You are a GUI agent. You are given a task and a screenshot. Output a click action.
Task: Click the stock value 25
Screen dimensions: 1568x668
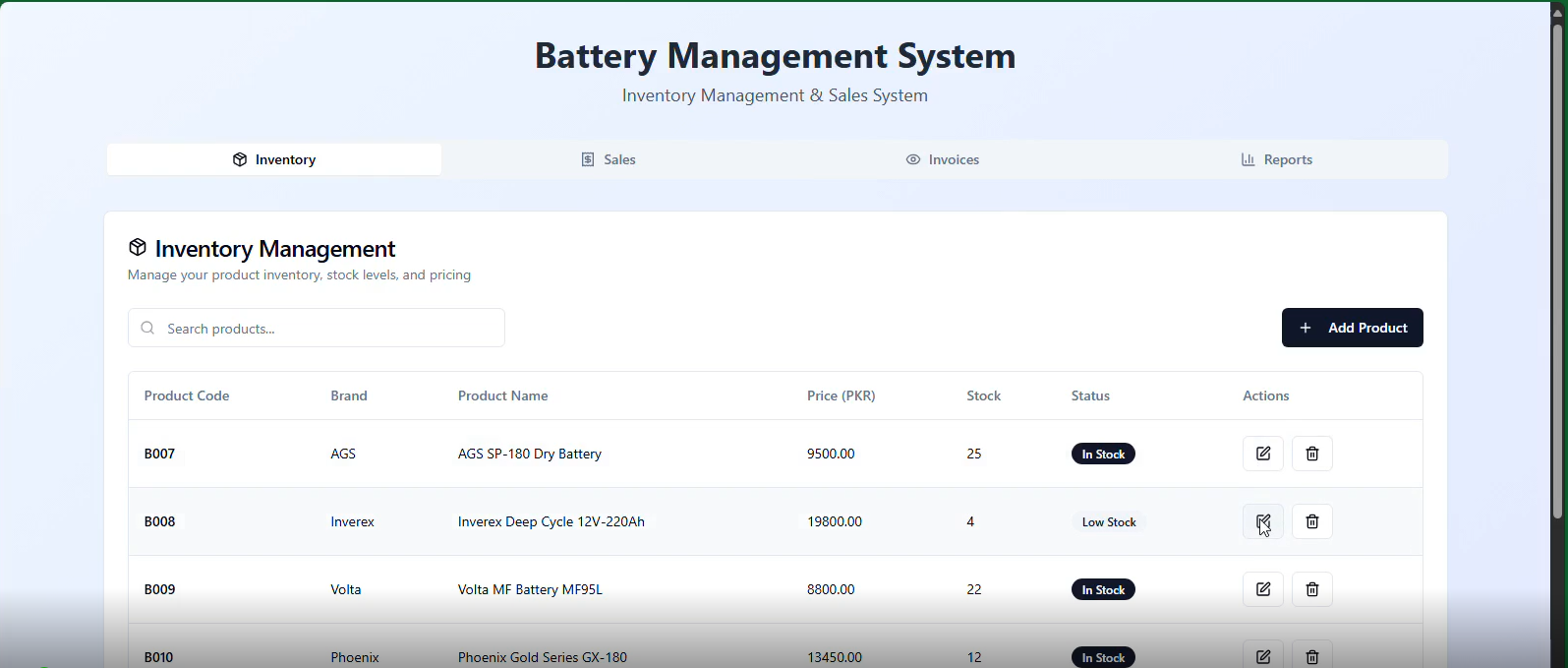(974, 454)
